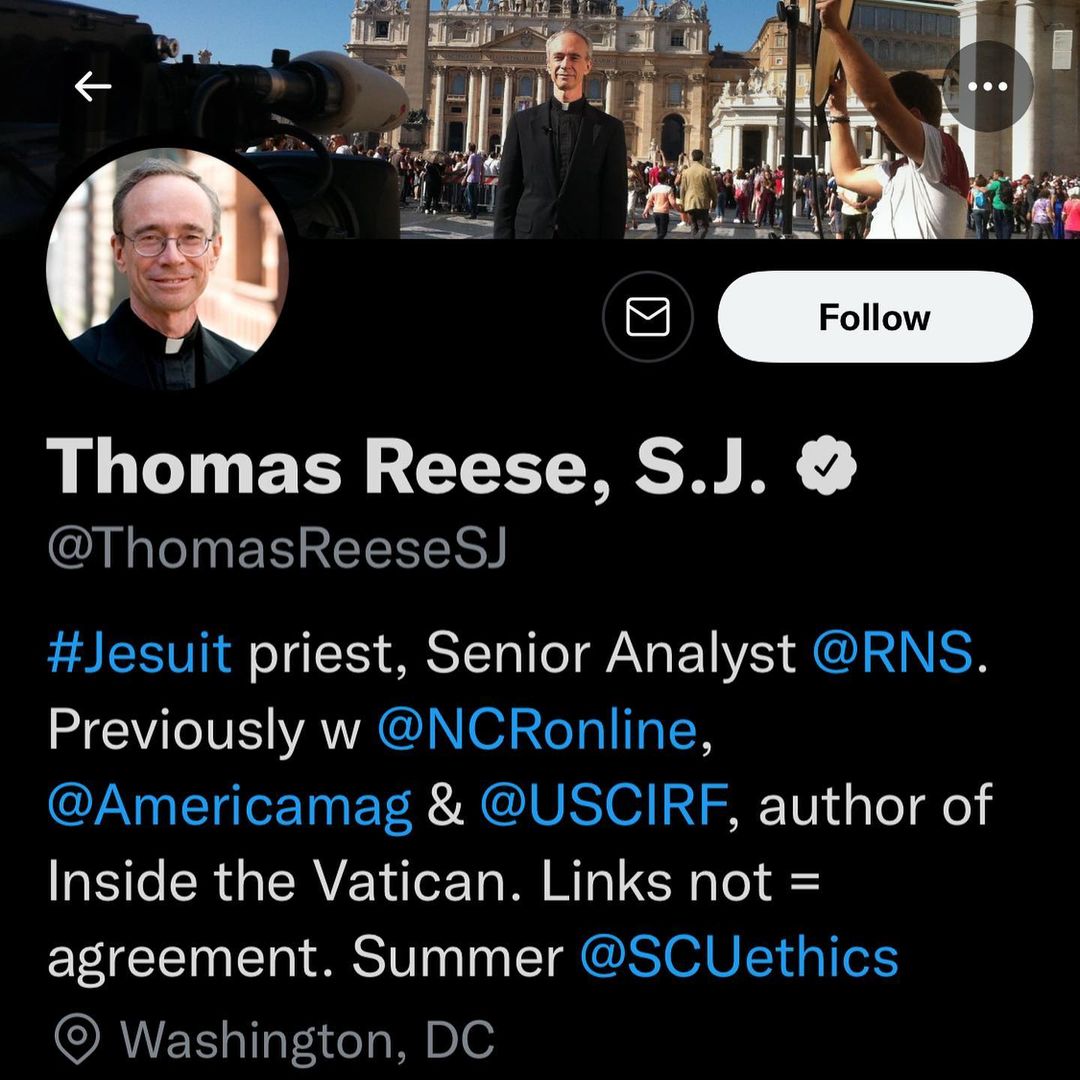
Task: Open the three-dot more options menu
Action: click(987, 86)
